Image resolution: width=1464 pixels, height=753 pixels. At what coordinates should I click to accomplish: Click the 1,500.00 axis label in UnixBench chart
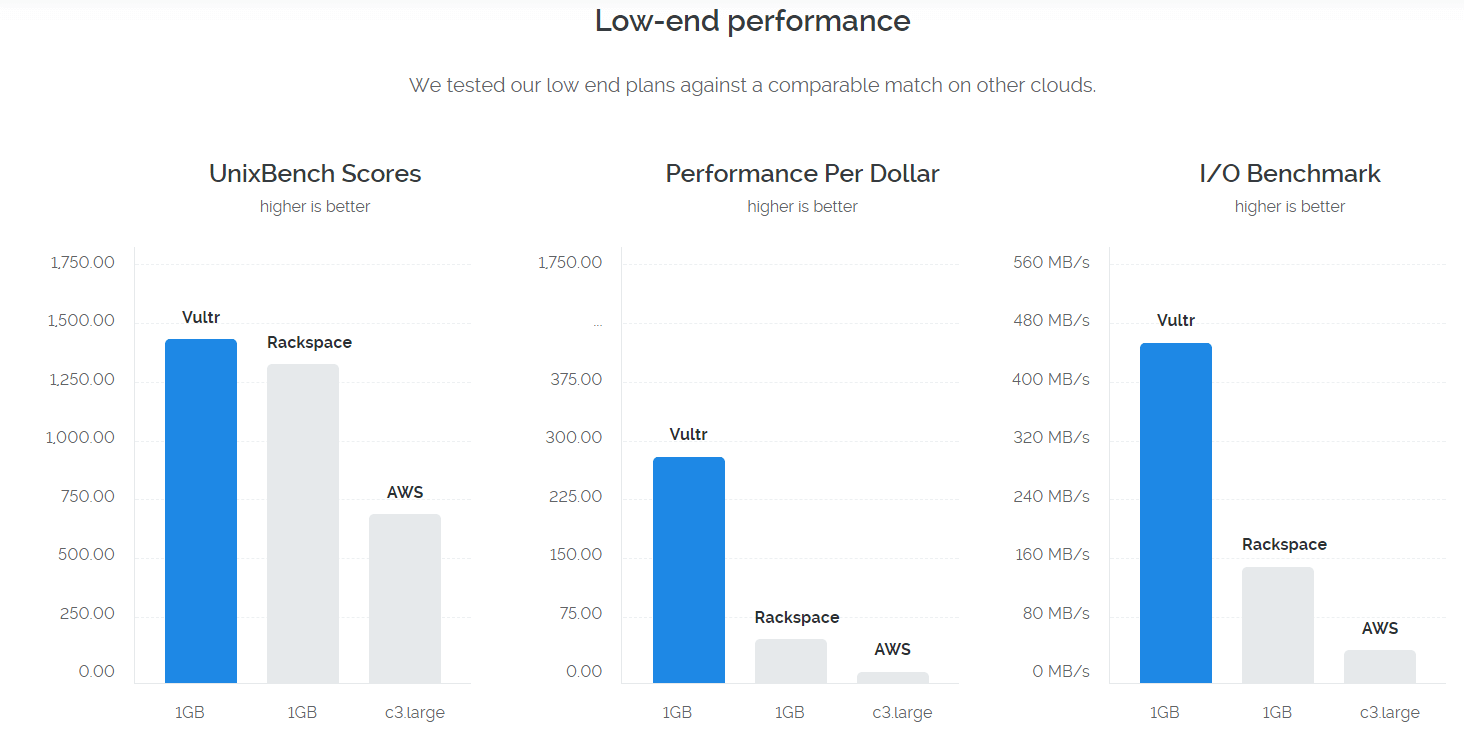pos(80,321)
